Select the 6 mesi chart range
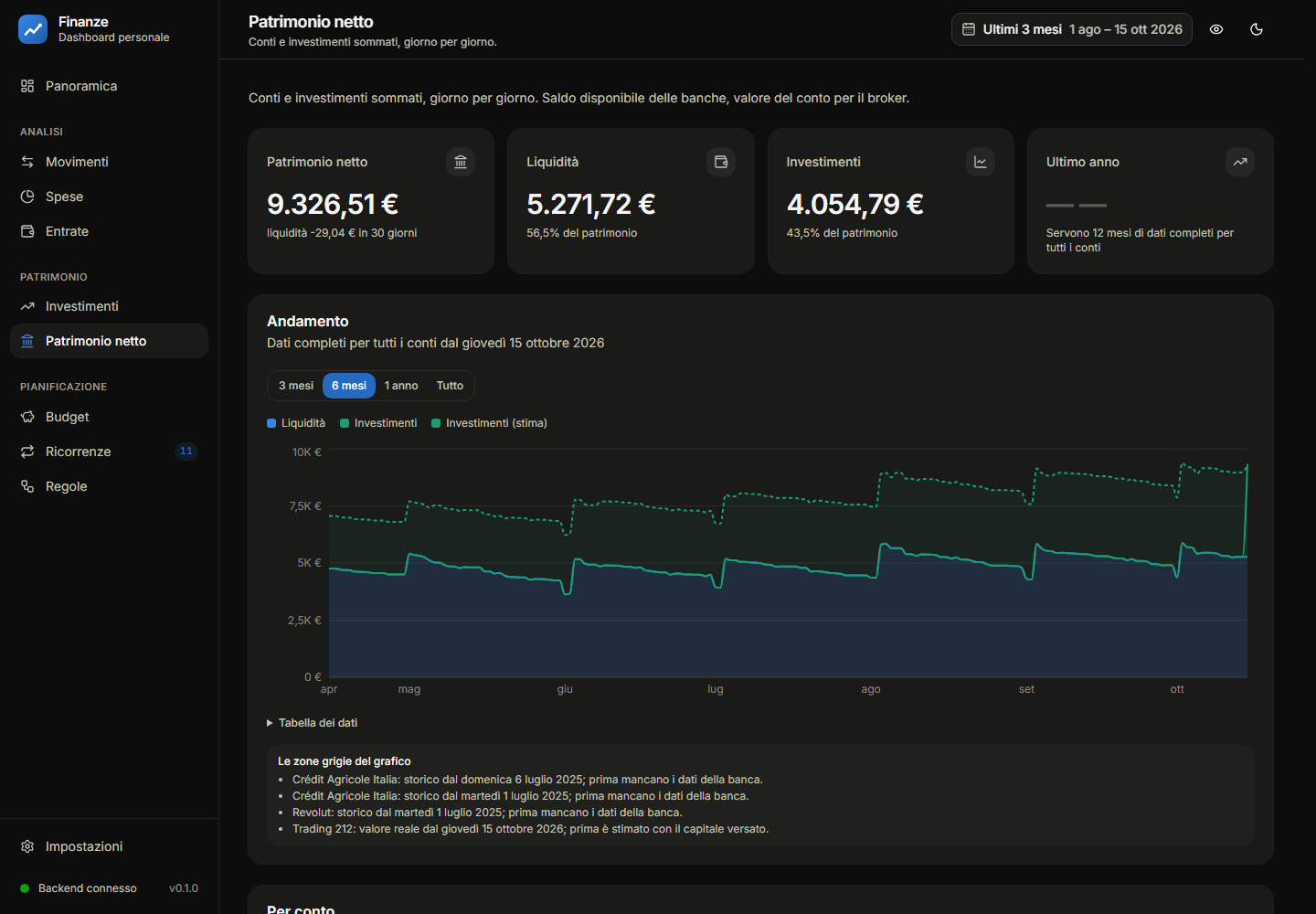Screen dimensions: 1316x914 pos(349,386)
